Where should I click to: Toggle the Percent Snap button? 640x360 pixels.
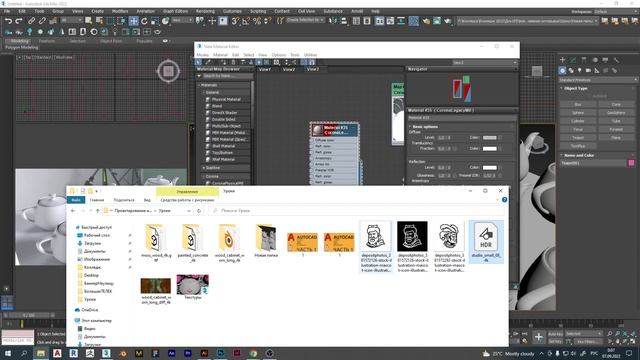click(x=257, y=21)
